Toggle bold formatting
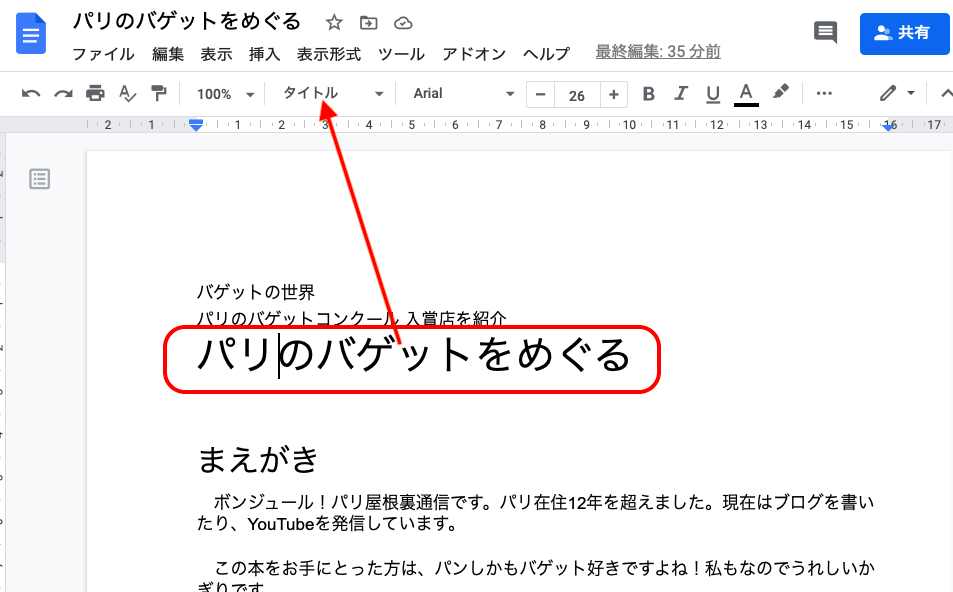Screen dimensions: 953x592 click(x=649, y=94)
